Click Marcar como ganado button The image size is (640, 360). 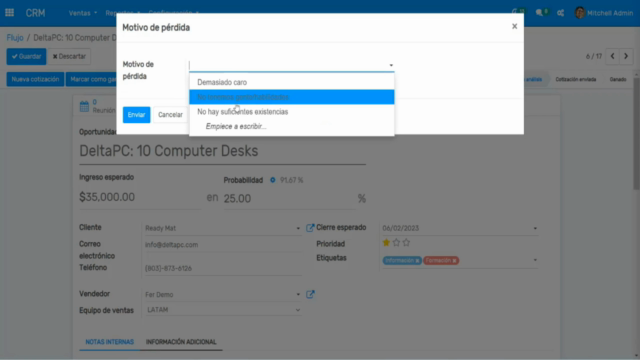91,79
